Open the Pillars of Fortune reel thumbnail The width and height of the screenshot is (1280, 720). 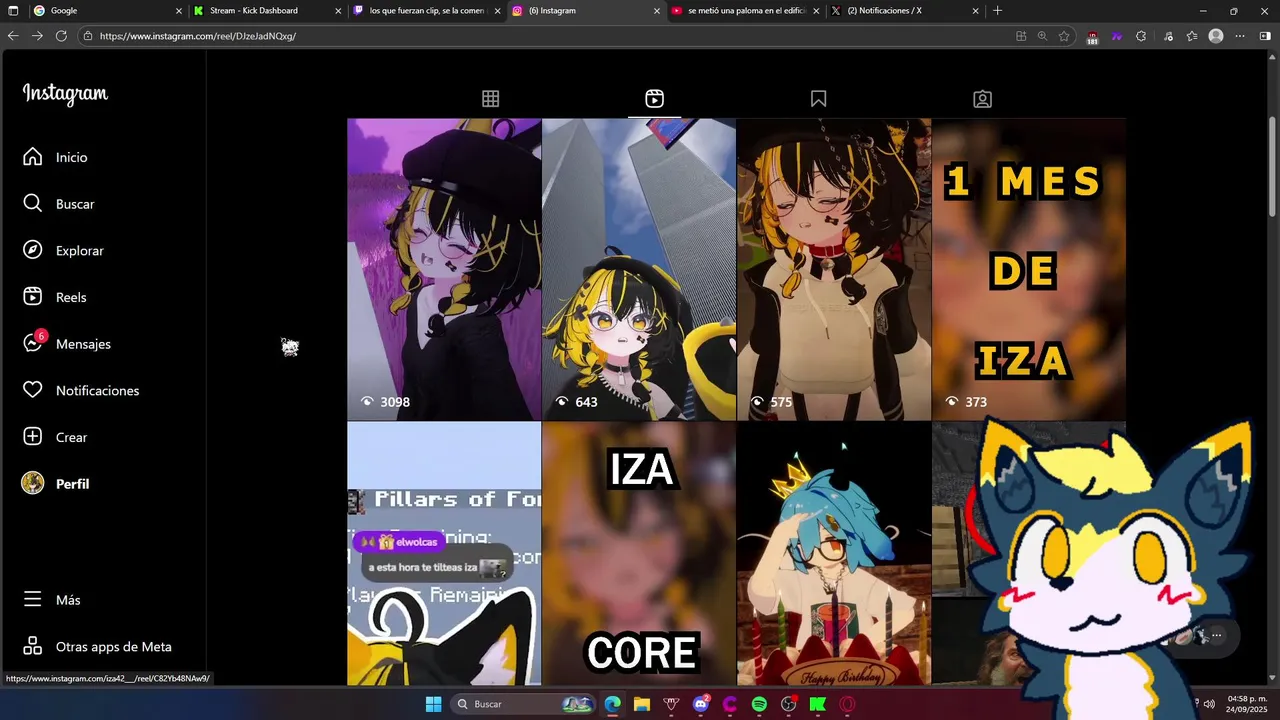444,553
